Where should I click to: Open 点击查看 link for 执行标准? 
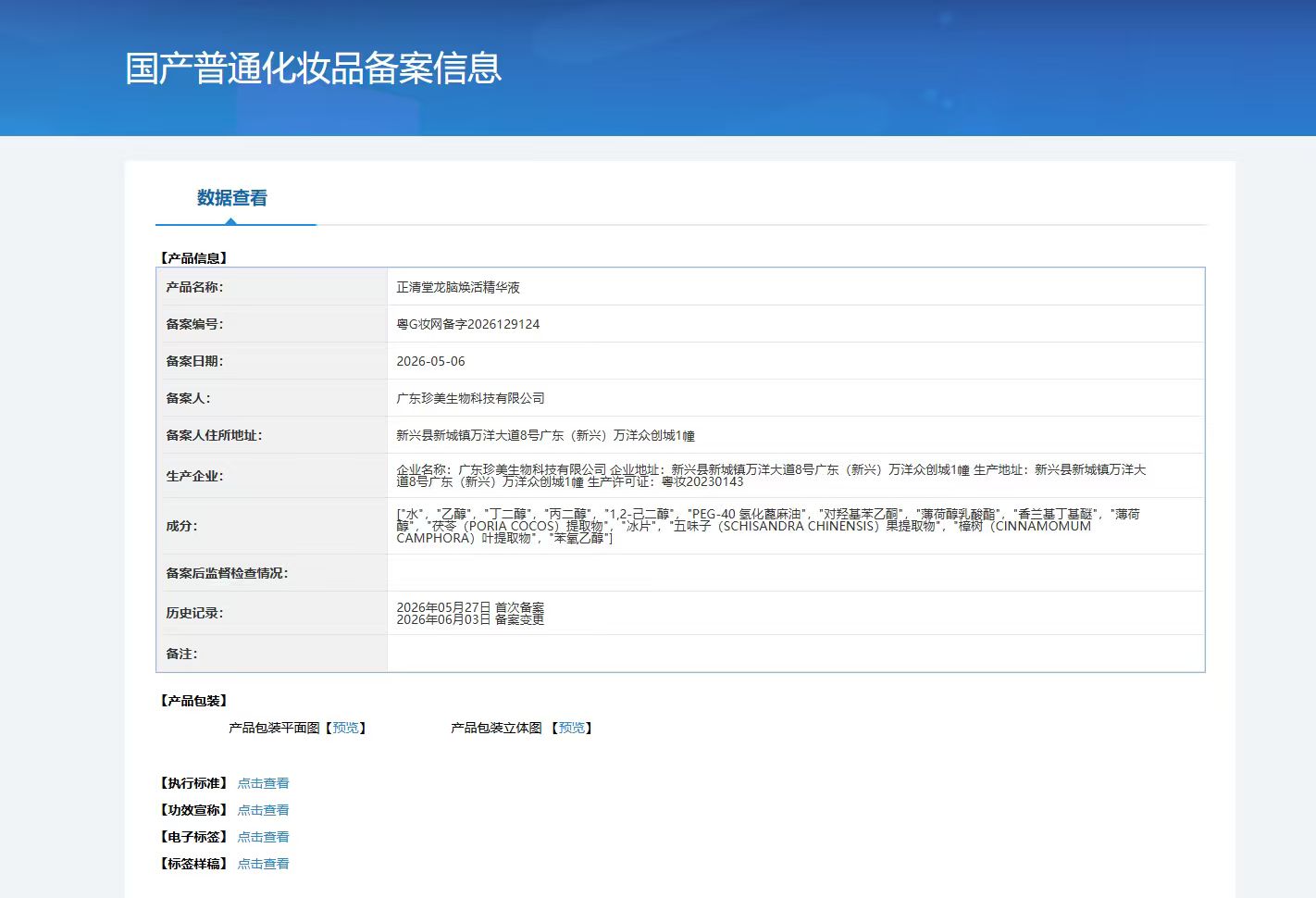pyautogui.click(x=263, y=783)
